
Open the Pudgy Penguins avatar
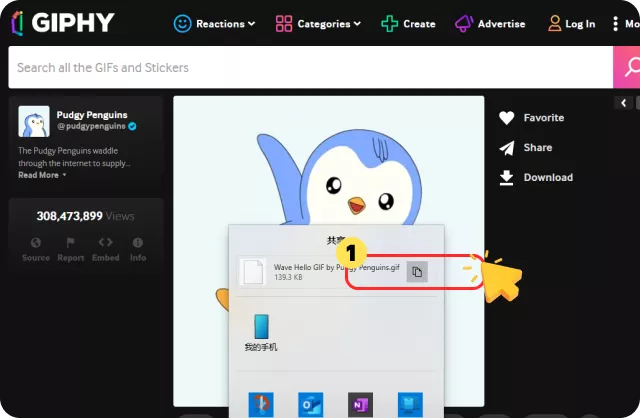point(34,121)
